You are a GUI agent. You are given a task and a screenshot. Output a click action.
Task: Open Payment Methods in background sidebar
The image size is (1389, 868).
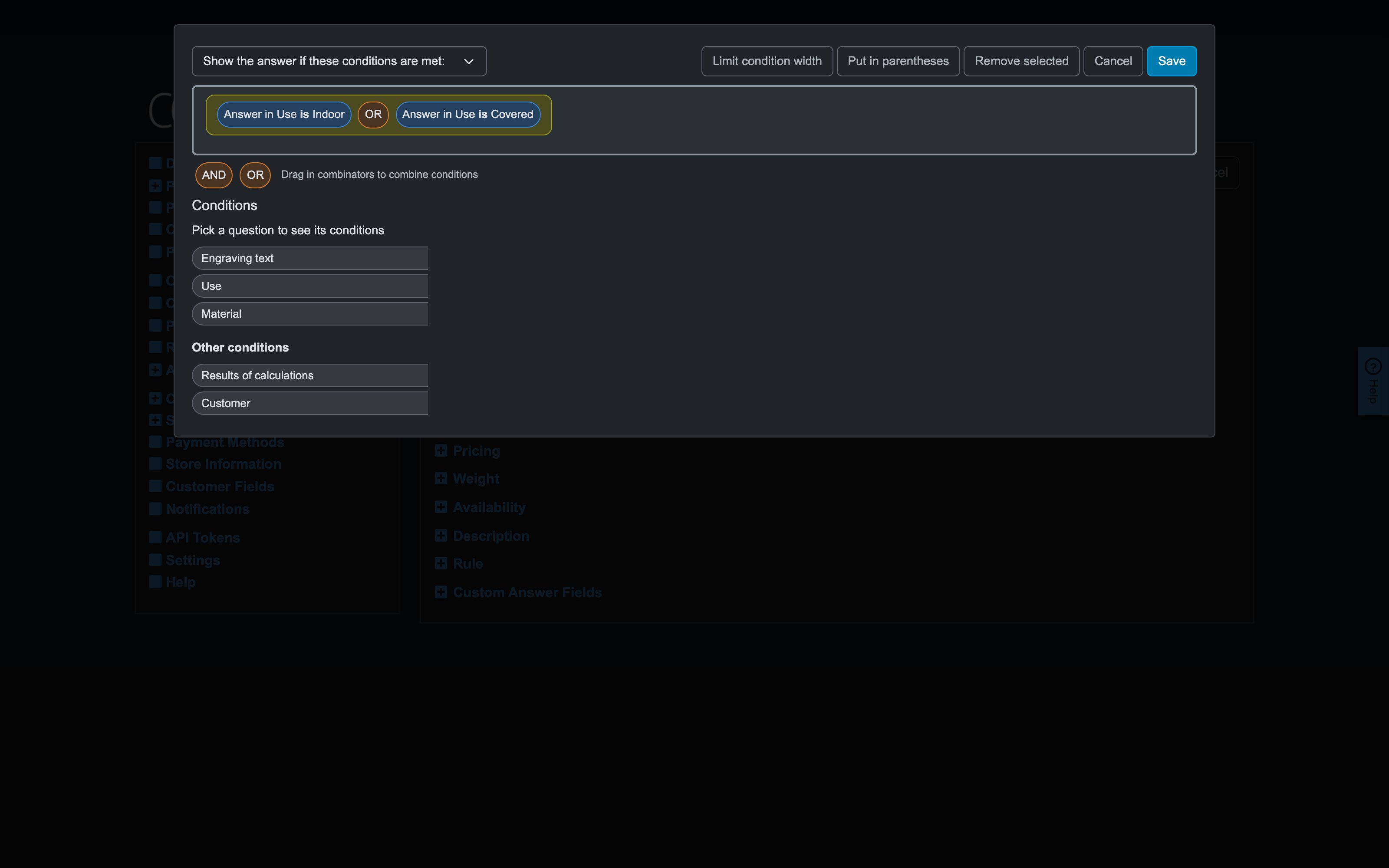224,443
